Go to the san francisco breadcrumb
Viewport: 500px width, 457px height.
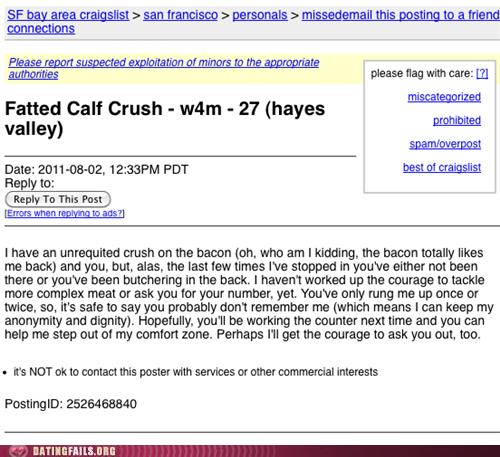[x=180, y=15]
